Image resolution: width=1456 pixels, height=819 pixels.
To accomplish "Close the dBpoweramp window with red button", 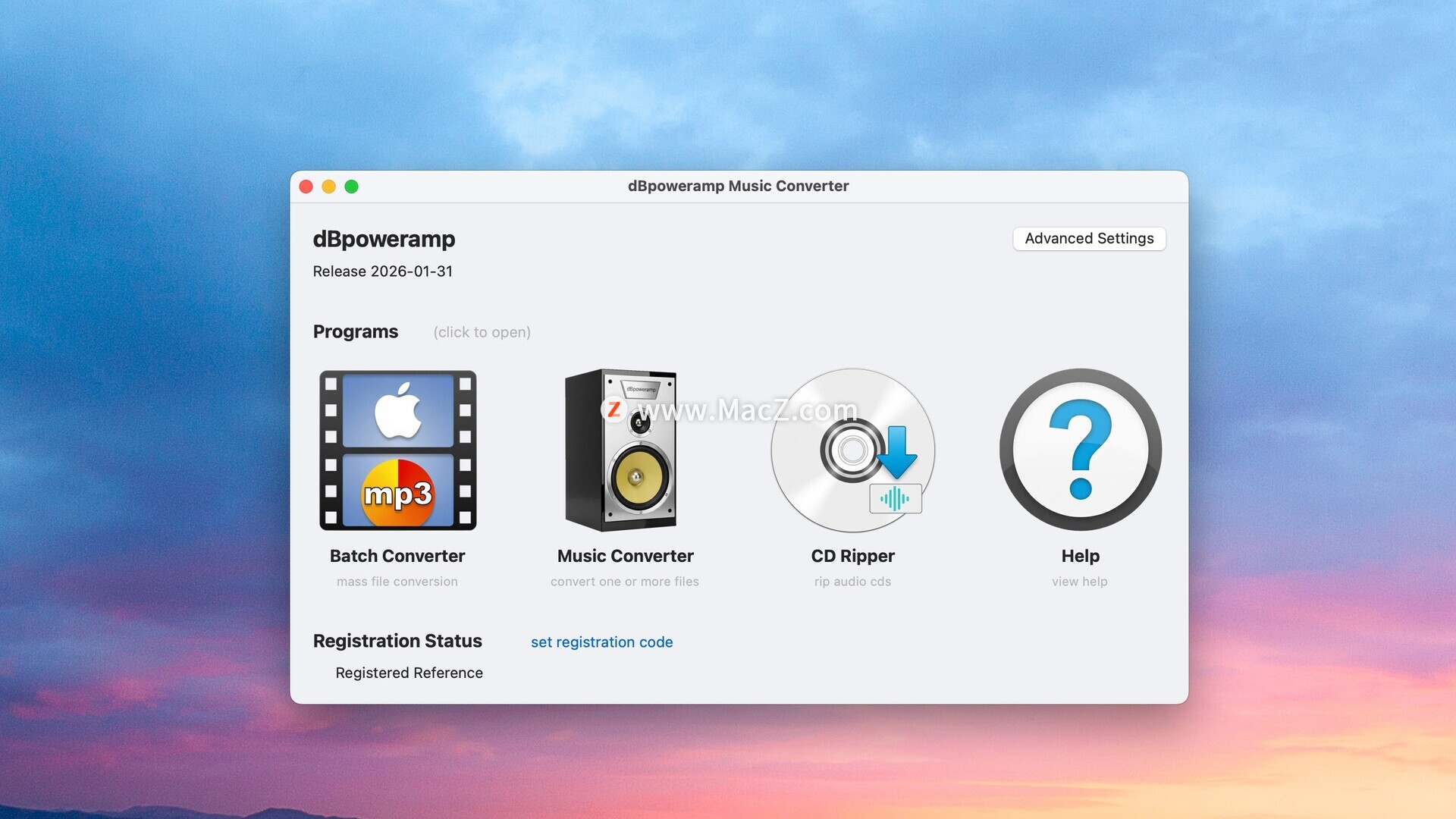I will click(x=306, y=187).
